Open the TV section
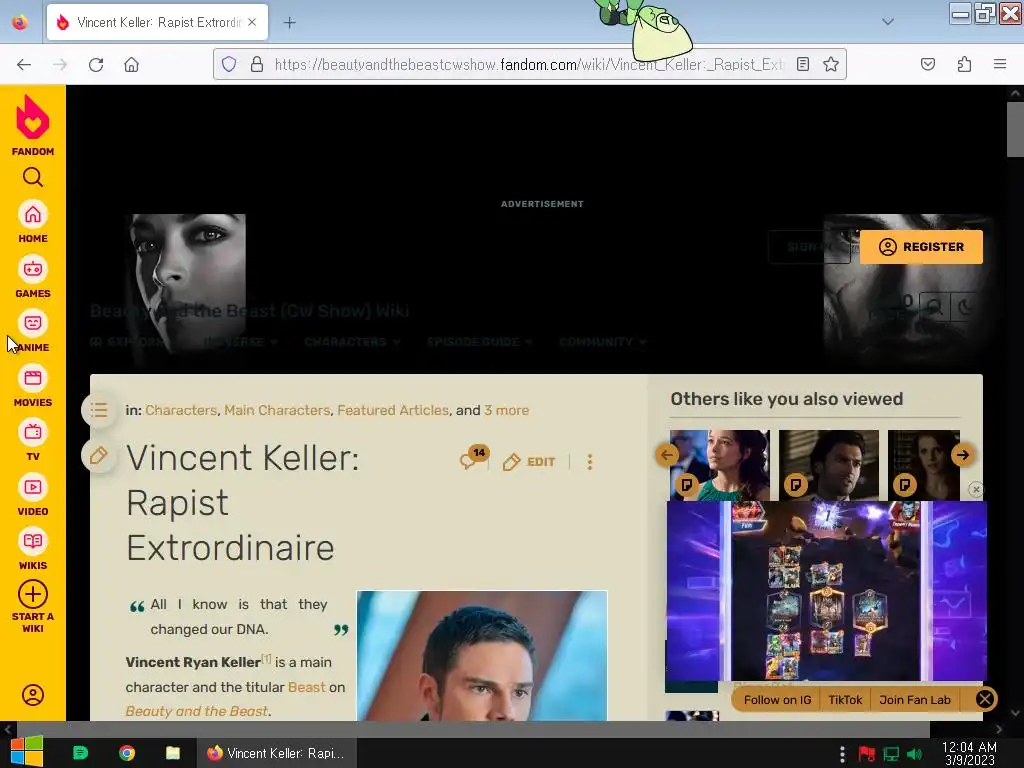 tap(33, 441)
